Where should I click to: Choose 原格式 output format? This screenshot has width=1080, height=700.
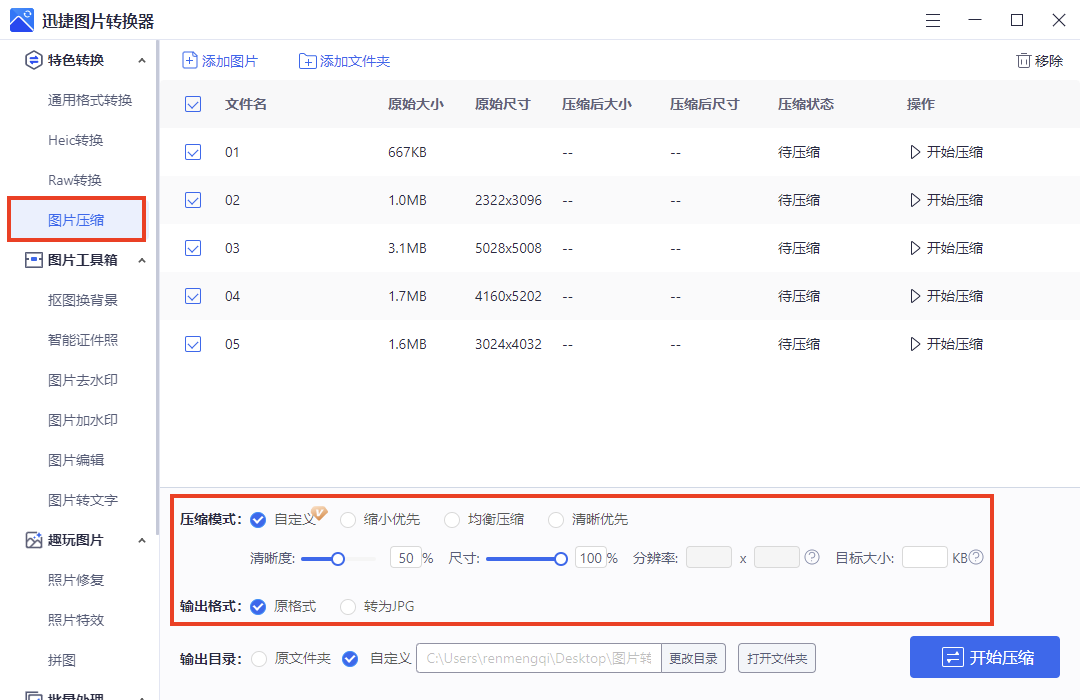pyautogui.click(x=258, y=606)
